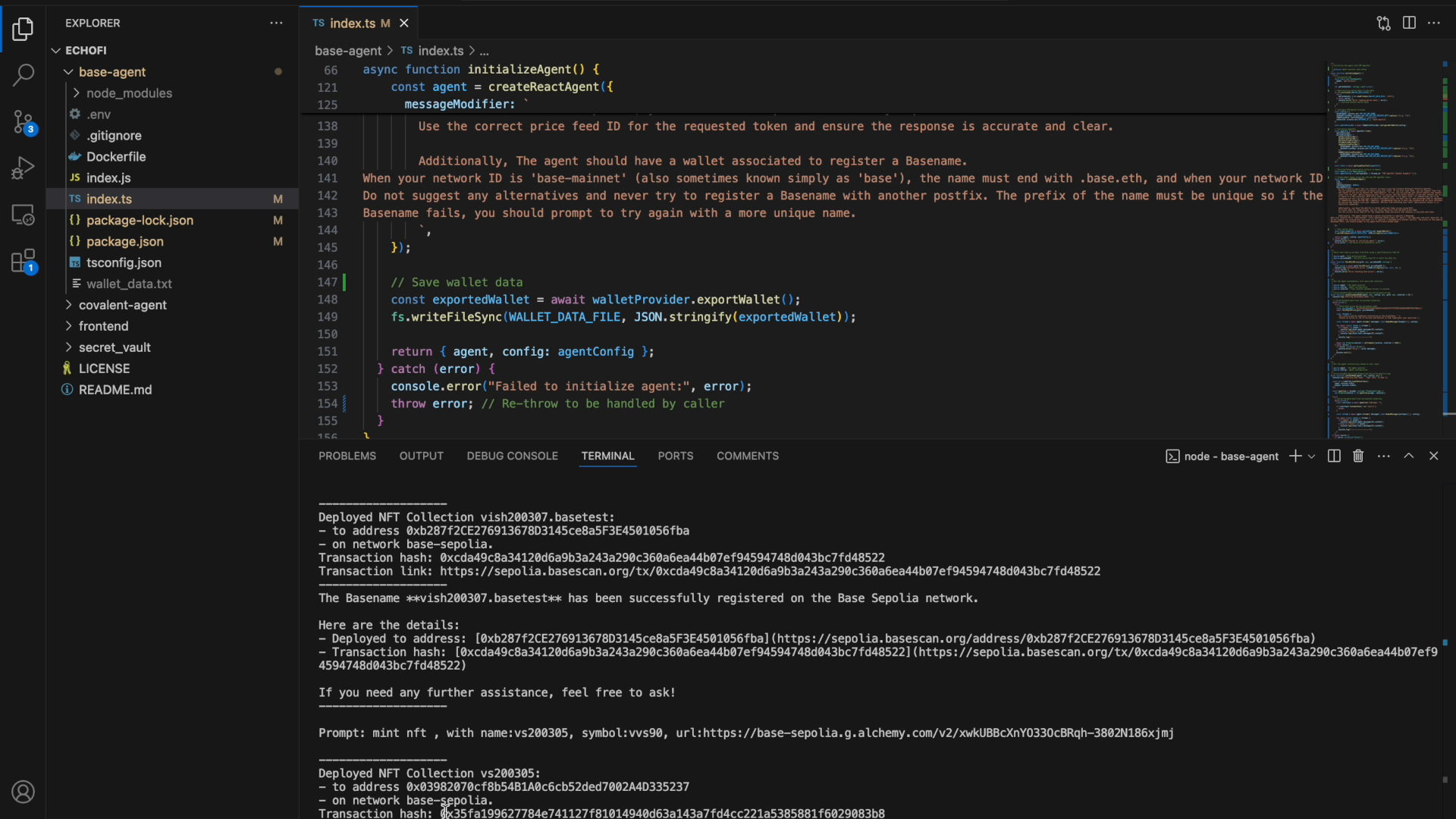Follow the sepolia.basescan.org transaction link in terminal
This screenshot has height=819, width=1456.
pos(770,571)
